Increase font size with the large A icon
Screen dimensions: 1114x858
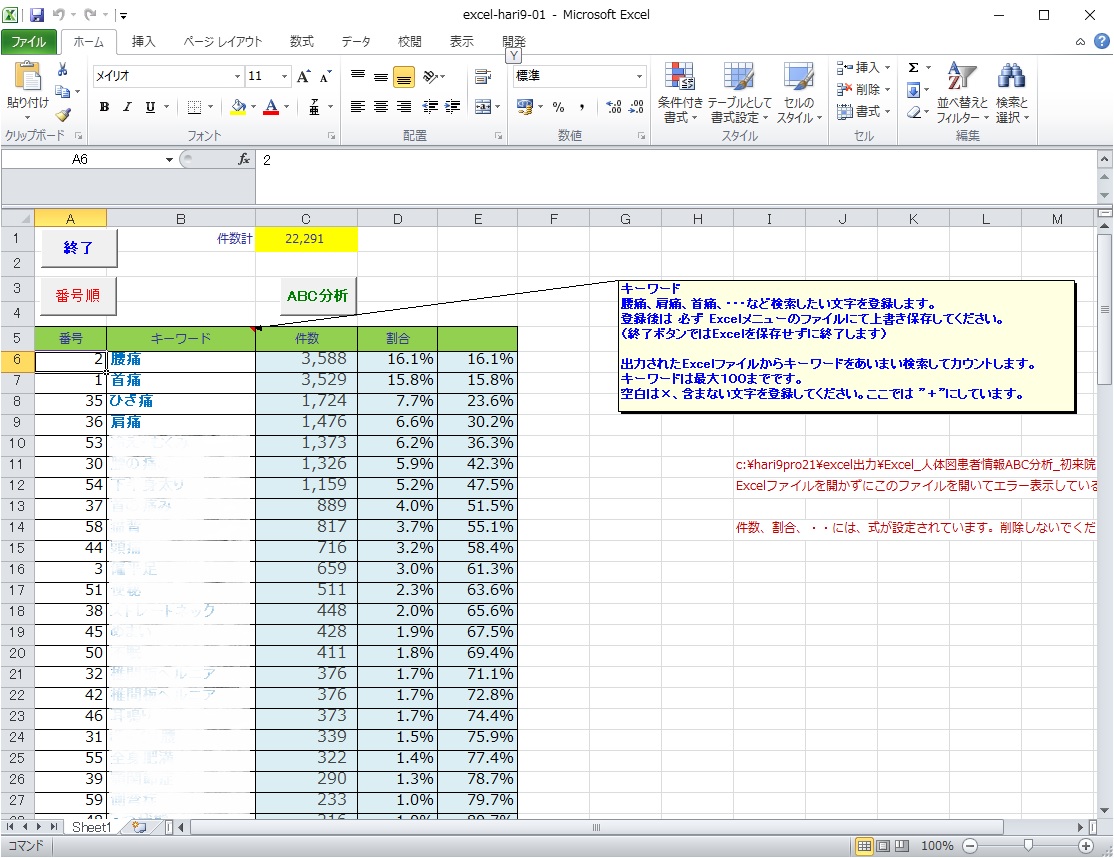click(303, 77)
